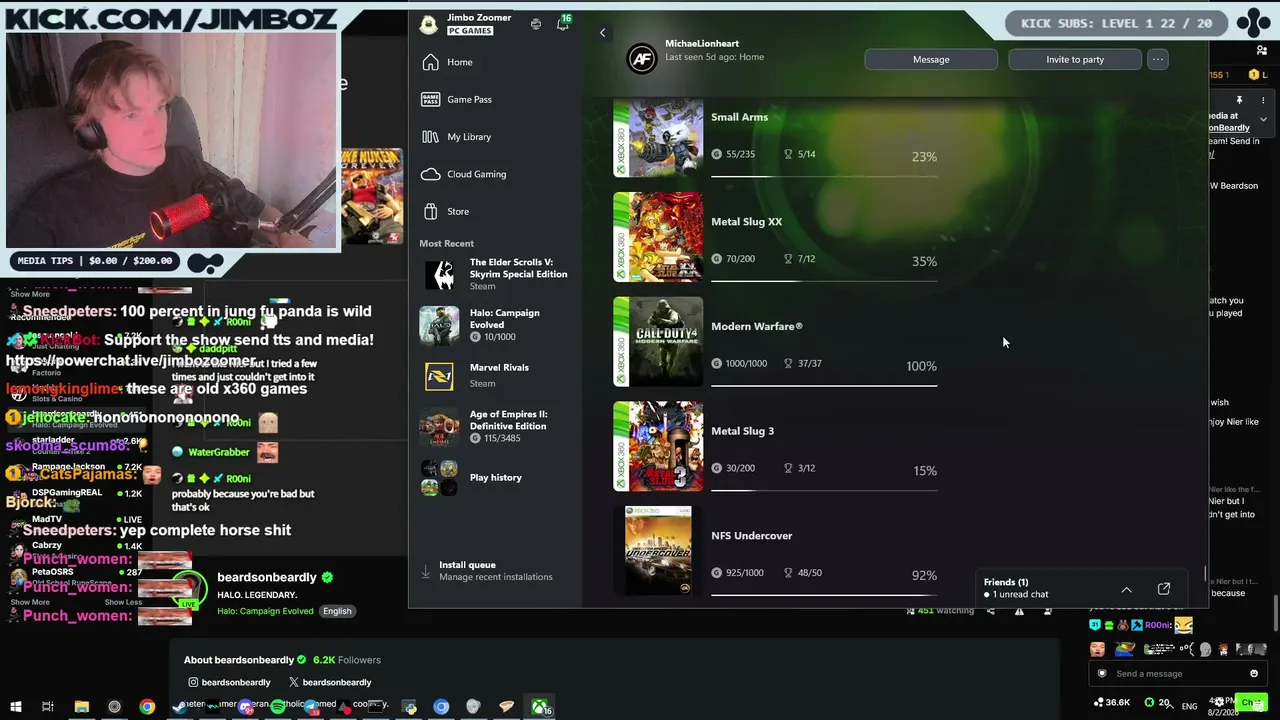
Task: Click the Metal Slug 3 cover art
Action: pyautogui.click(x=658, y=446)
